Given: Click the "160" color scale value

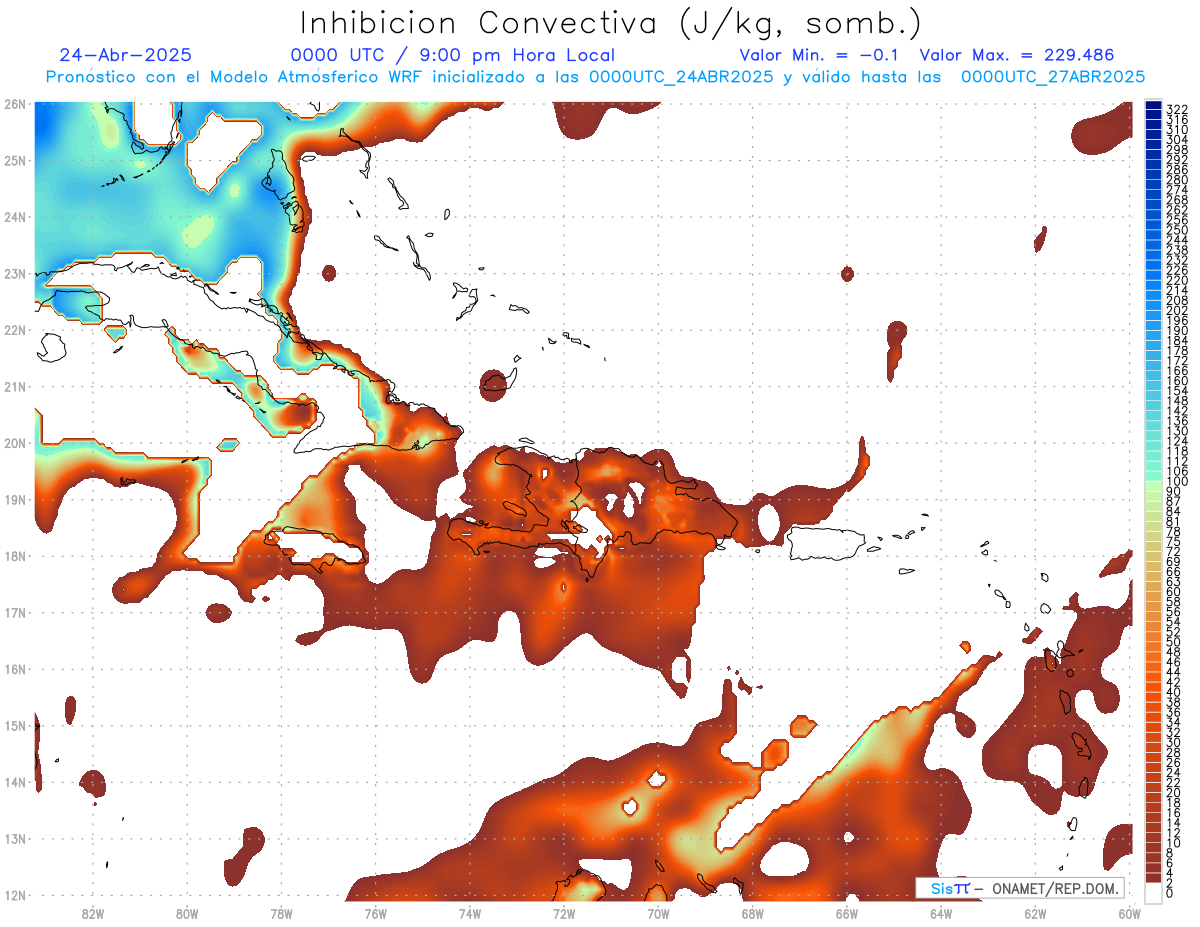Looking at the screenshot, I should pos(1177,381).
